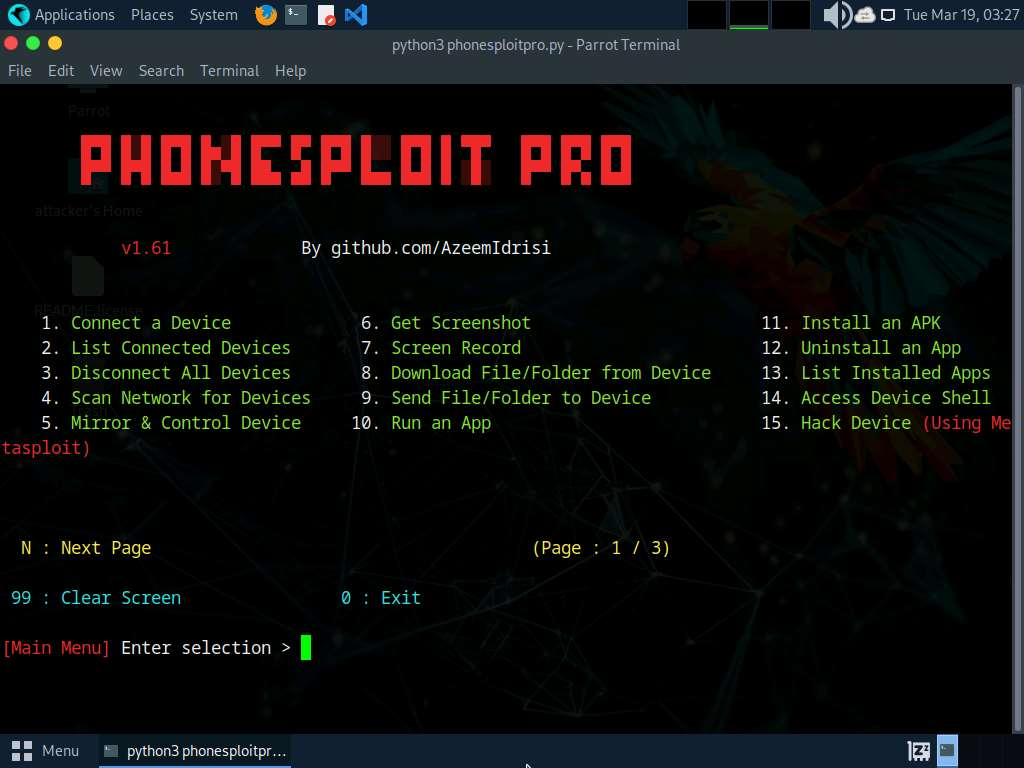Open the Applications menu
This screenshot has height=768, width=1024.
[x=74, y=14]
